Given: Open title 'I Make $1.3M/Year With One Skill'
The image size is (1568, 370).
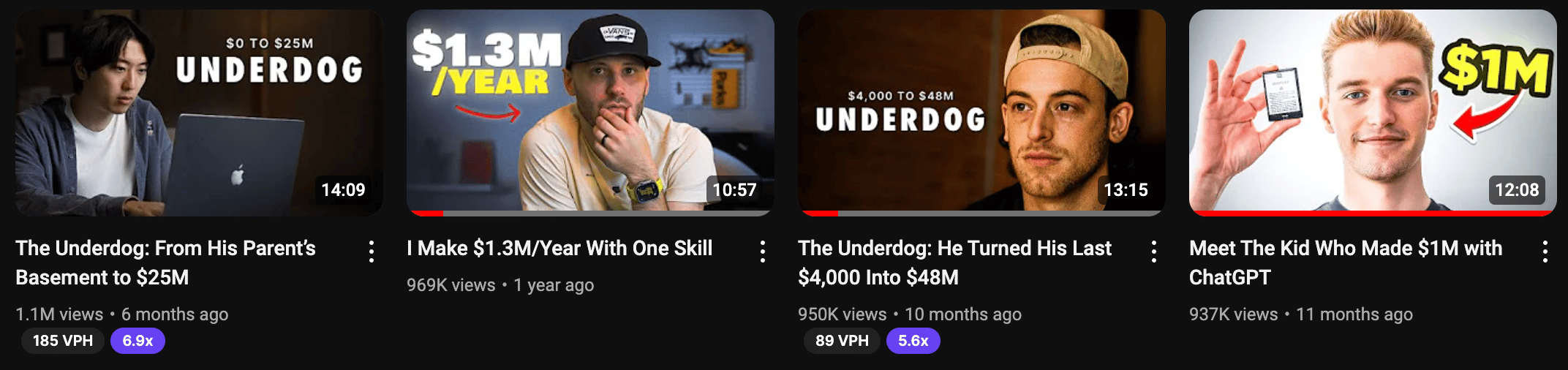Looking at the screenshot, I should pos(559,248).
